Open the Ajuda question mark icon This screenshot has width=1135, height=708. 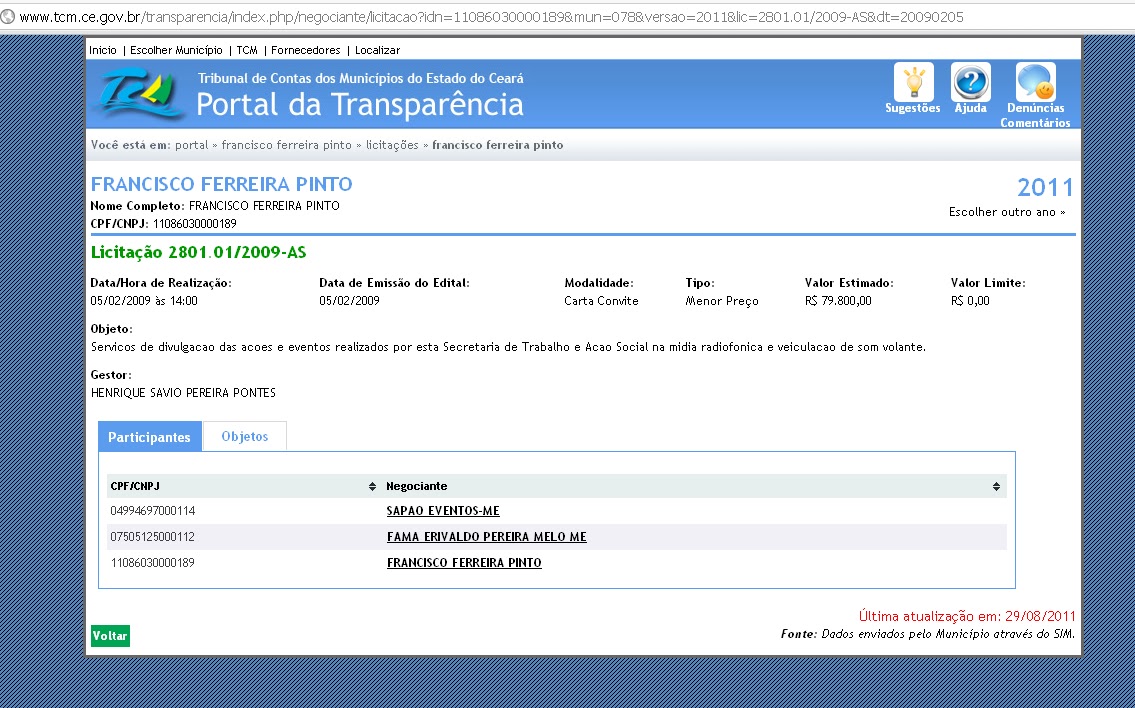(971, 82)
